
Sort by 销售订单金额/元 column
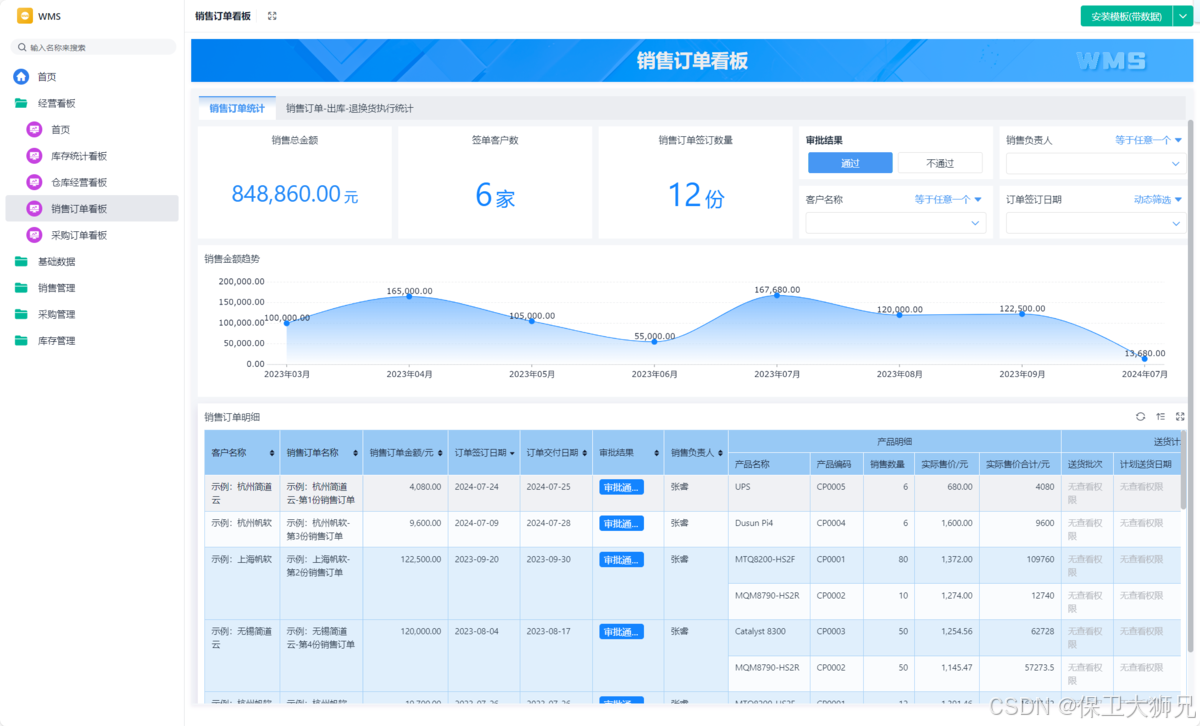[x=441, y=453]
